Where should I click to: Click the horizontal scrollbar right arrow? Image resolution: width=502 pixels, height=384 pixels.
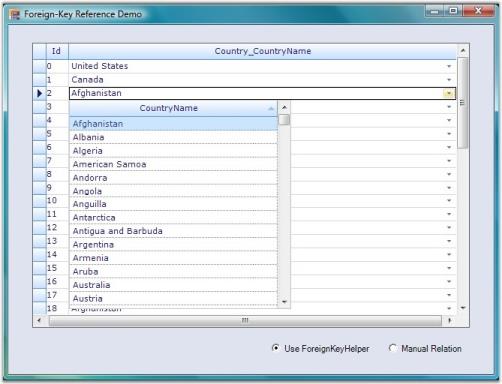(x=450, y=320)
